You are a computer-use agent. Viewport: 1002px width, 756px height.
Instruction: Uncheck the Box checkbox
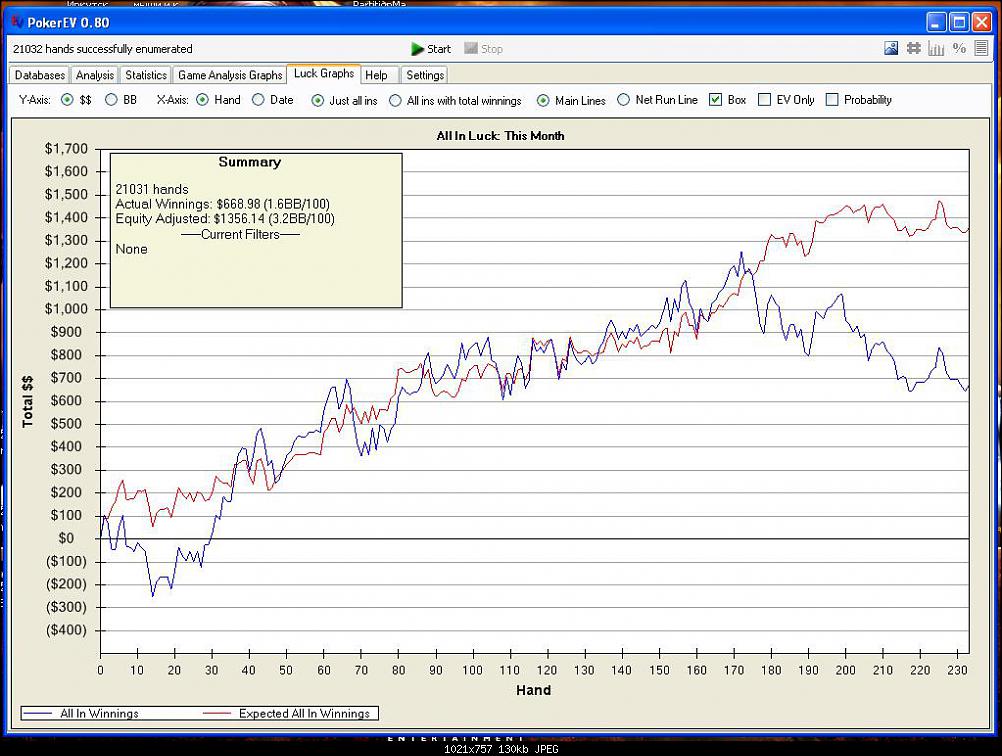click(x=716, y=100)
